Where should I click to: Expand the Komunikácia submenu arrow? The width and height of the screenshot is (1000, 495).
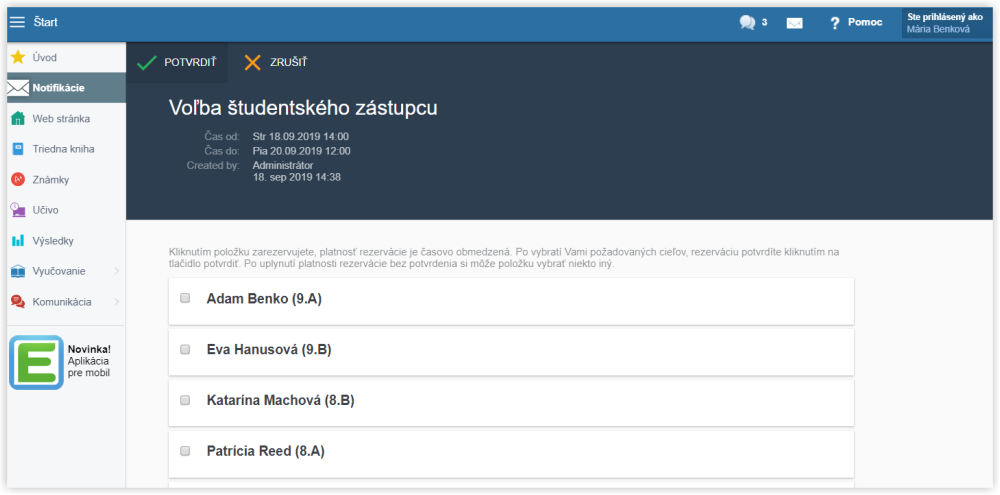tap(117, 302)
